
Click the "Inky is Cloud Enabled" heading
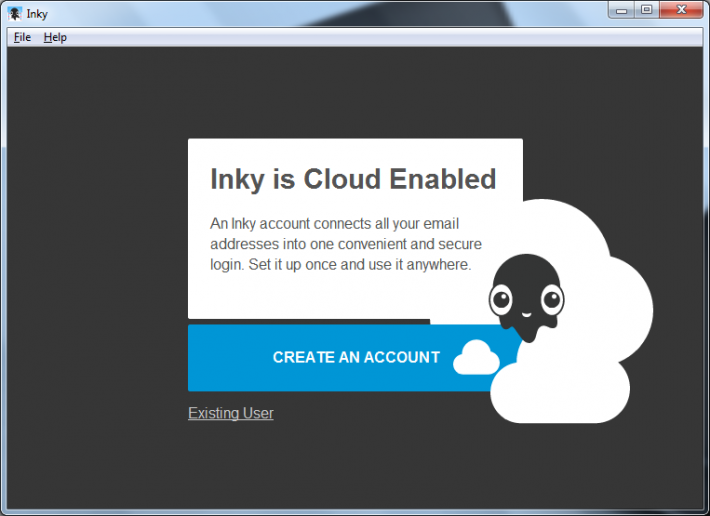(353, 179)
